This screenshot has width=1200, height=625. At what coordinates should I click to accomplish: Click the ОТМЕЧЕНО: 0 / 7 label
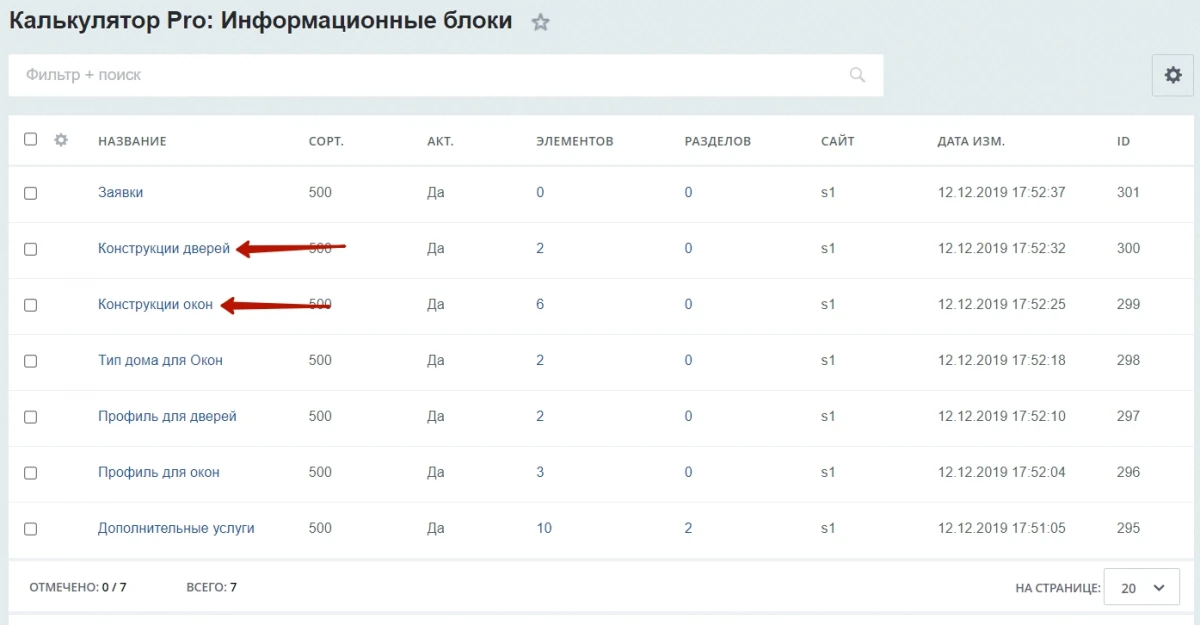point(78,587)
